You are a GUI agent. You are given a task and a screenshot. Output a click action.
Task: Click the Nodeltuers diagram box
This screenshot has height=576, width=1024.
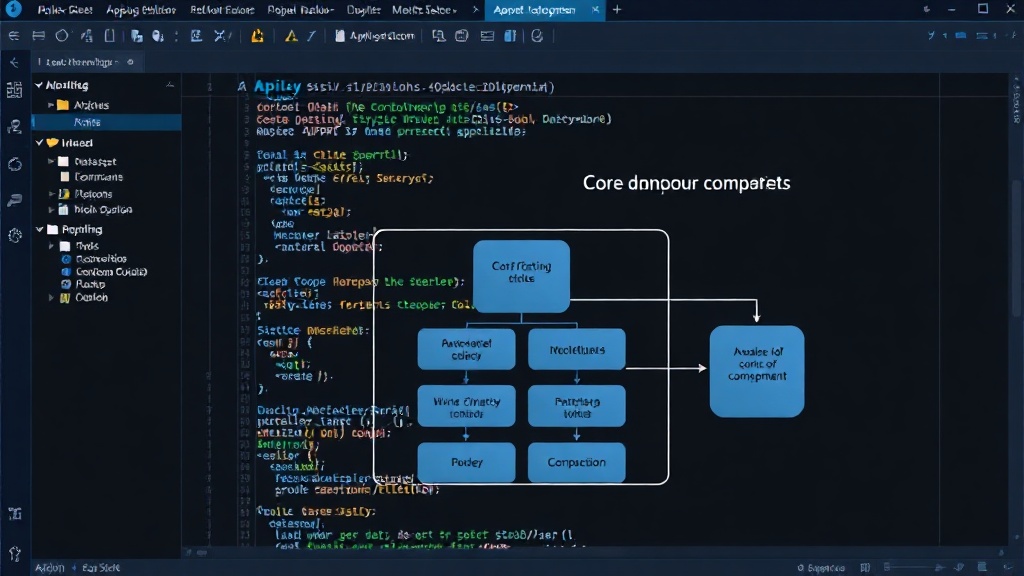[577, 349]
